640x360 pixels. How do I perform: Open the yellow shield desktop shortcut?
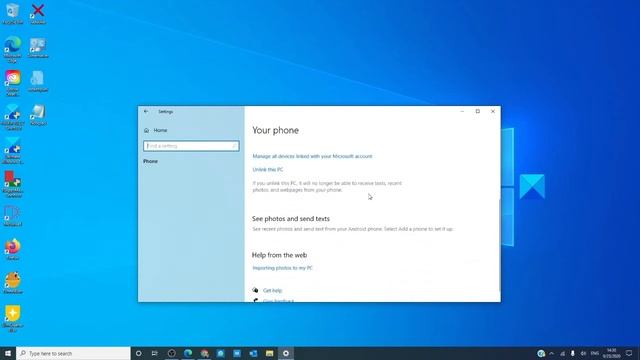pyautogui.click(x=12, y=319)
